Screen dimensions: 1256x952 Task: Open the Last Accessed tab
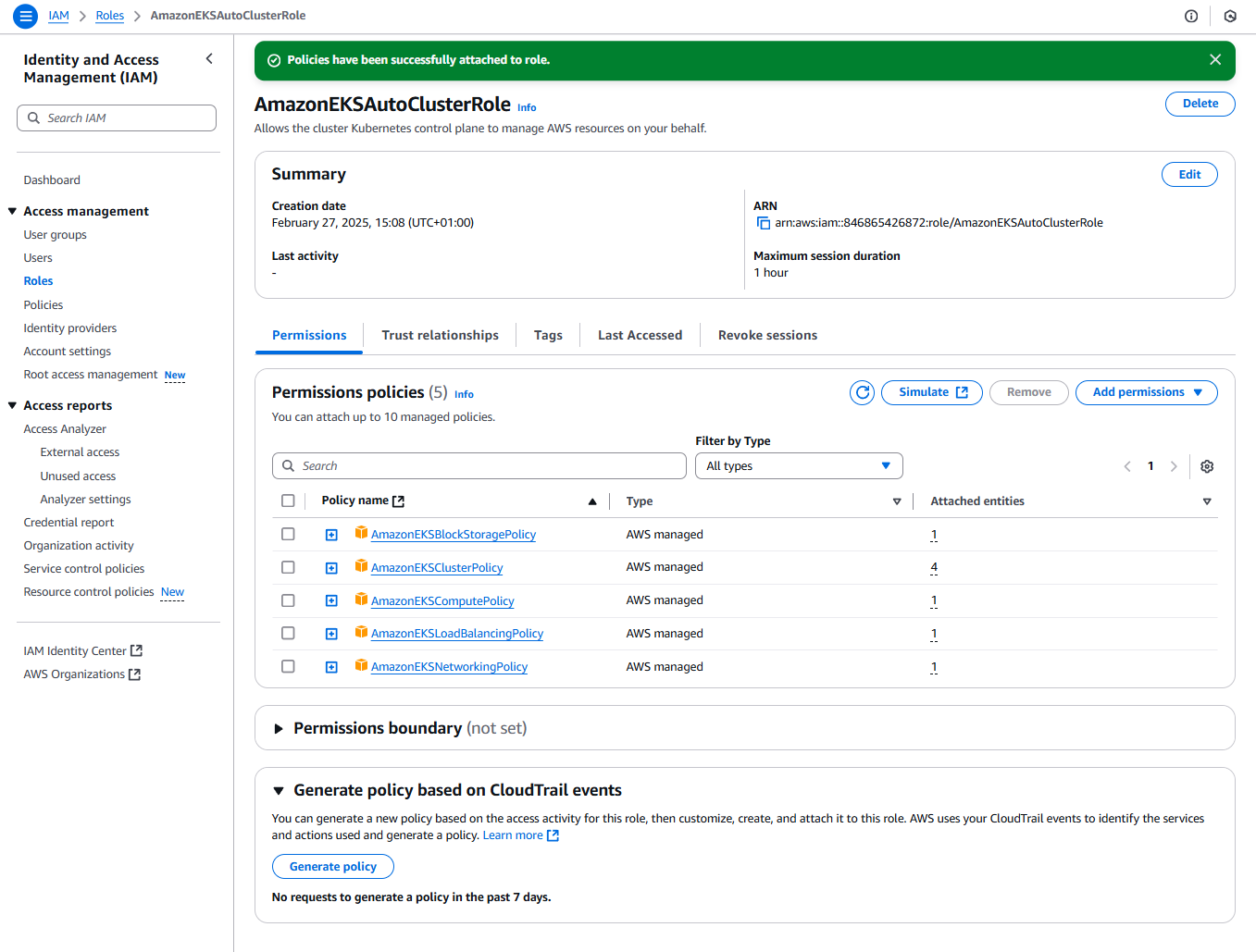(640, 335)
